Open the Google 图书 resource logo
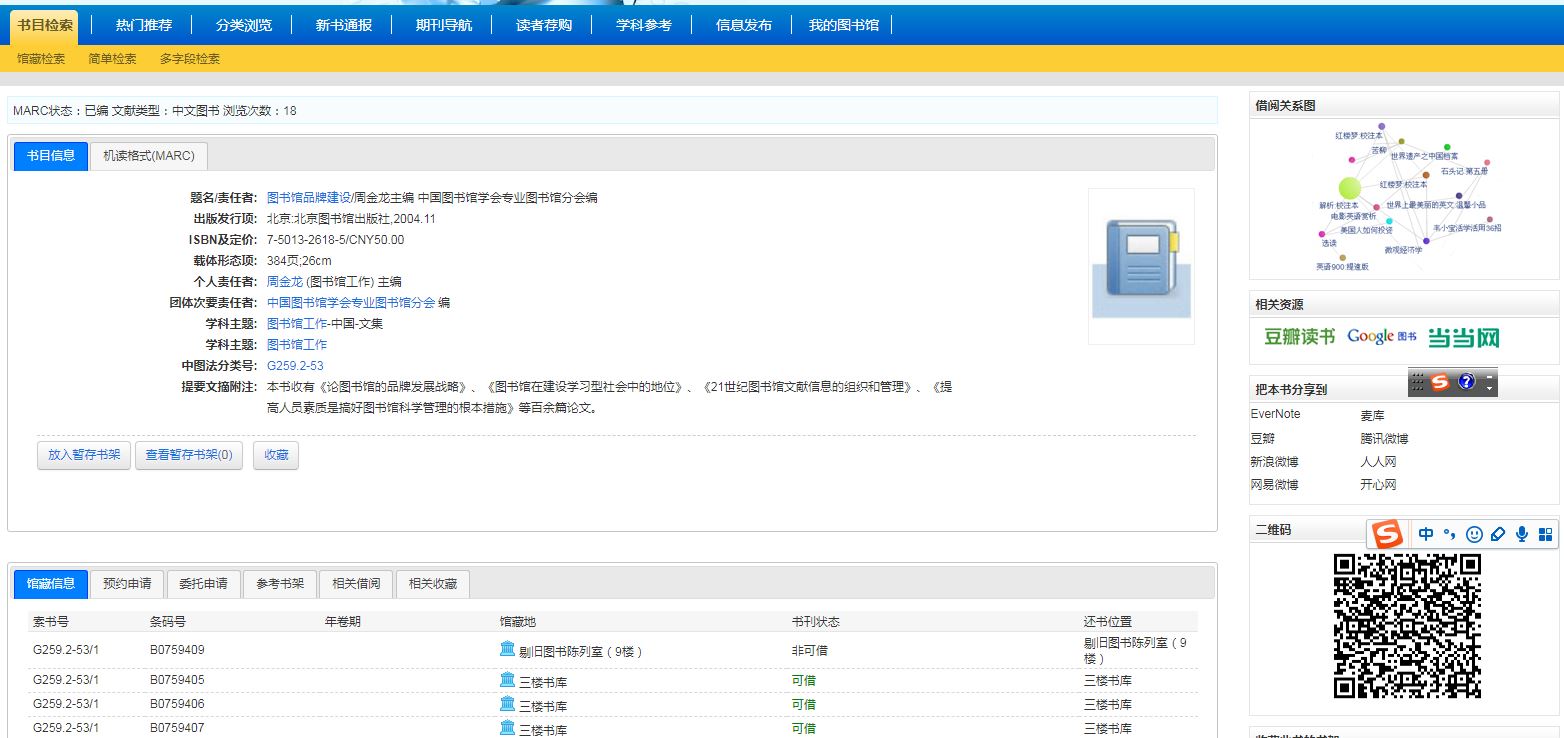This screenshot has width=1564, height=738. (x=1382, y=337)
